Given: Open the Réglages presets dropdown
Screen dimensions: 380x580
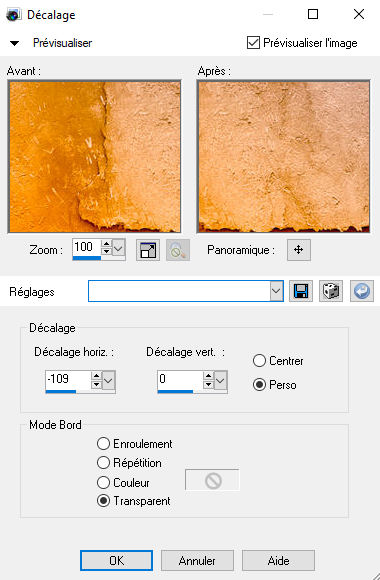Looking at the screenshot, I should [276, 291].
